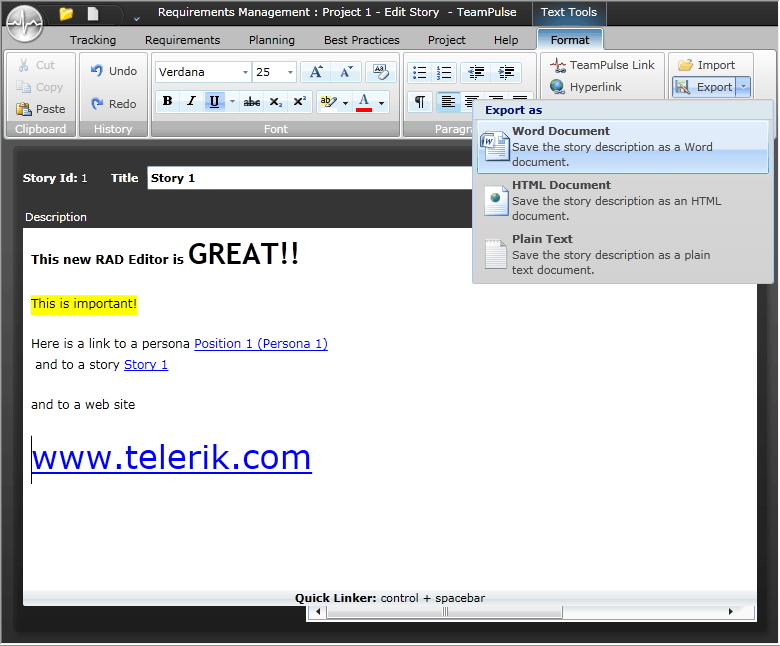Image resolution: width=780 pixels, height=646 pixels.
Task: Open the font color dropdown arrow
Action: pos(382,102)
